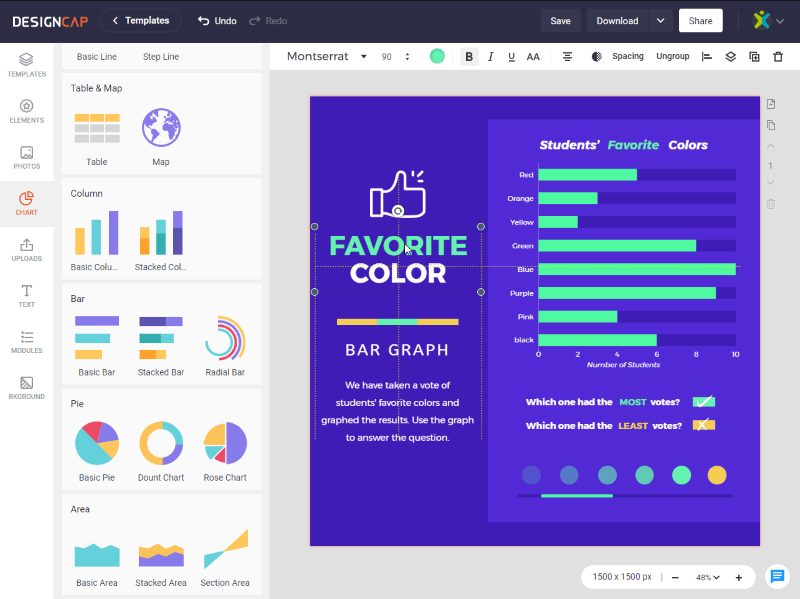Open the text color swatch
Image resolution: width=800 pixels, height=599 pixels.
click(437, 56)
